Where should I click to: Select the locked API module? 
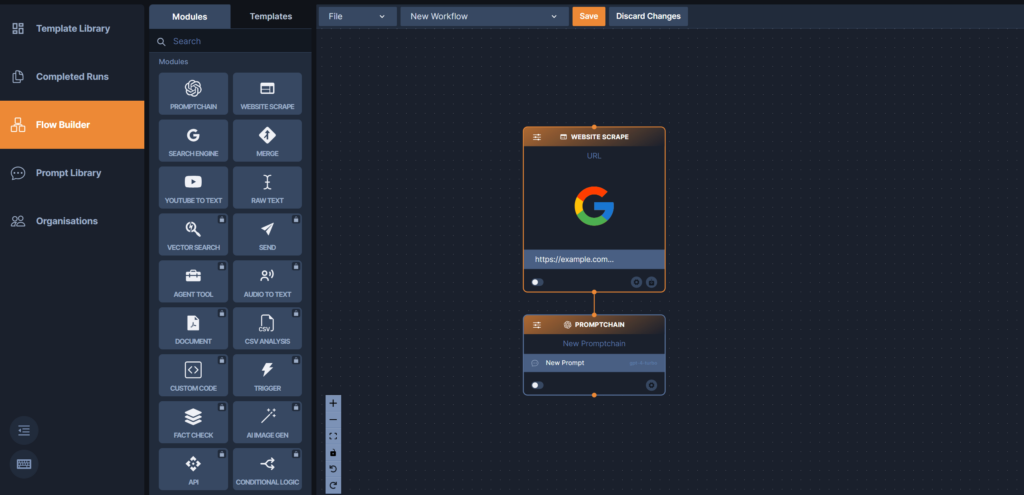tap(193, 469)
